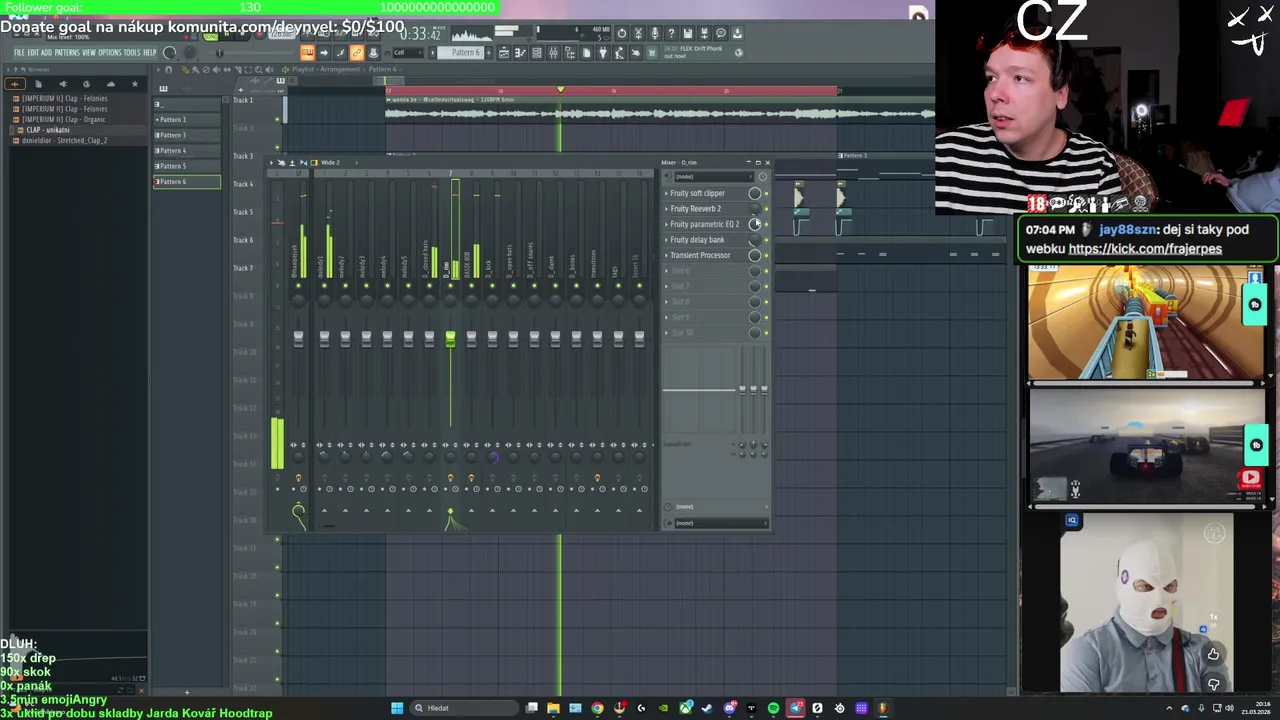
Task: Open Xbox app from the taskbar
Action: (685, 708)
